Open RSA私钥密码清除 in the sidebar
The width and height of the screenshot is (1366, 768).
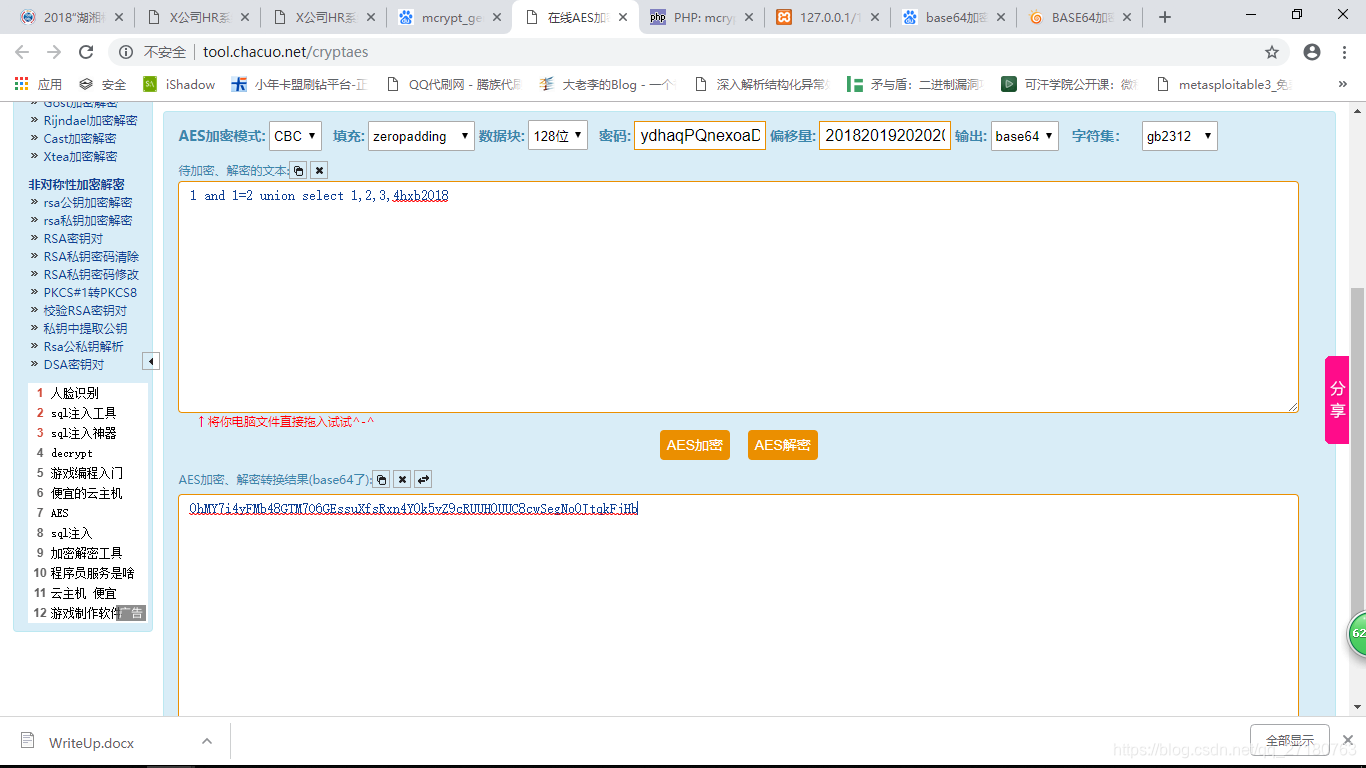91,257
